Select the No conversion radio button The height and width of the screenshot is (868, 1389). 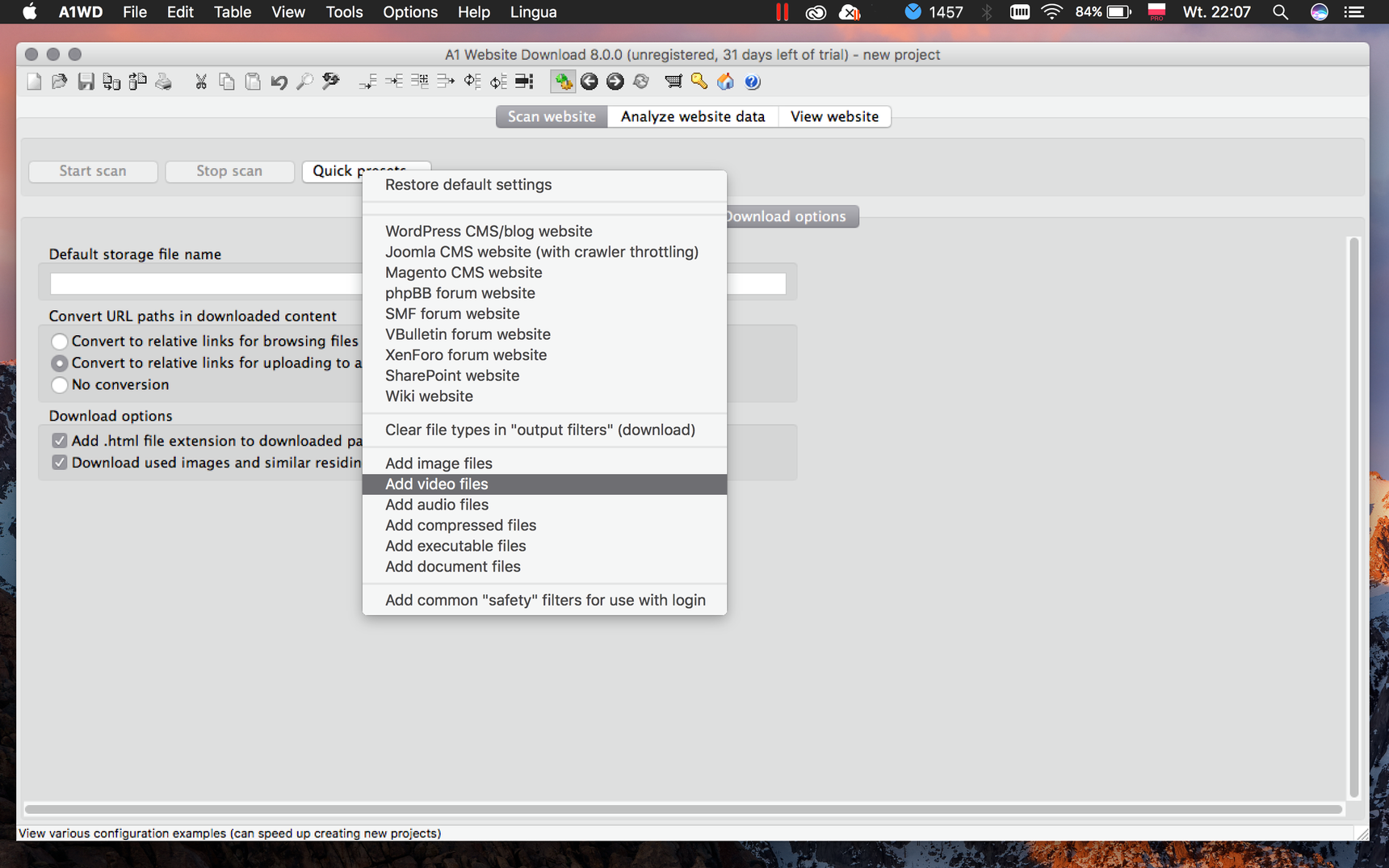click(59, 385)
